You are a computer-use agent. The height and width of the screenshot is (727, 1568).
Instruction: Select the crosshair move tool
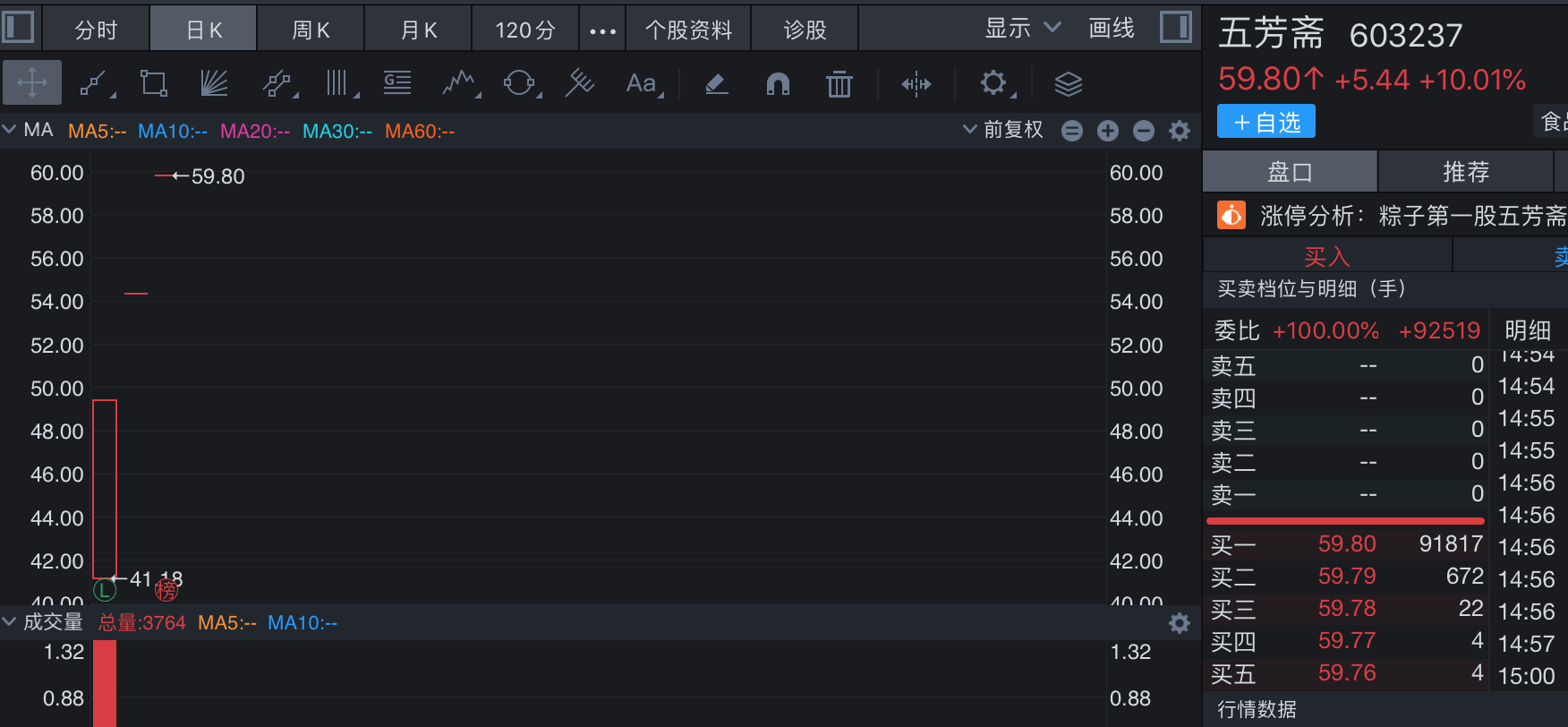(32, 83)
